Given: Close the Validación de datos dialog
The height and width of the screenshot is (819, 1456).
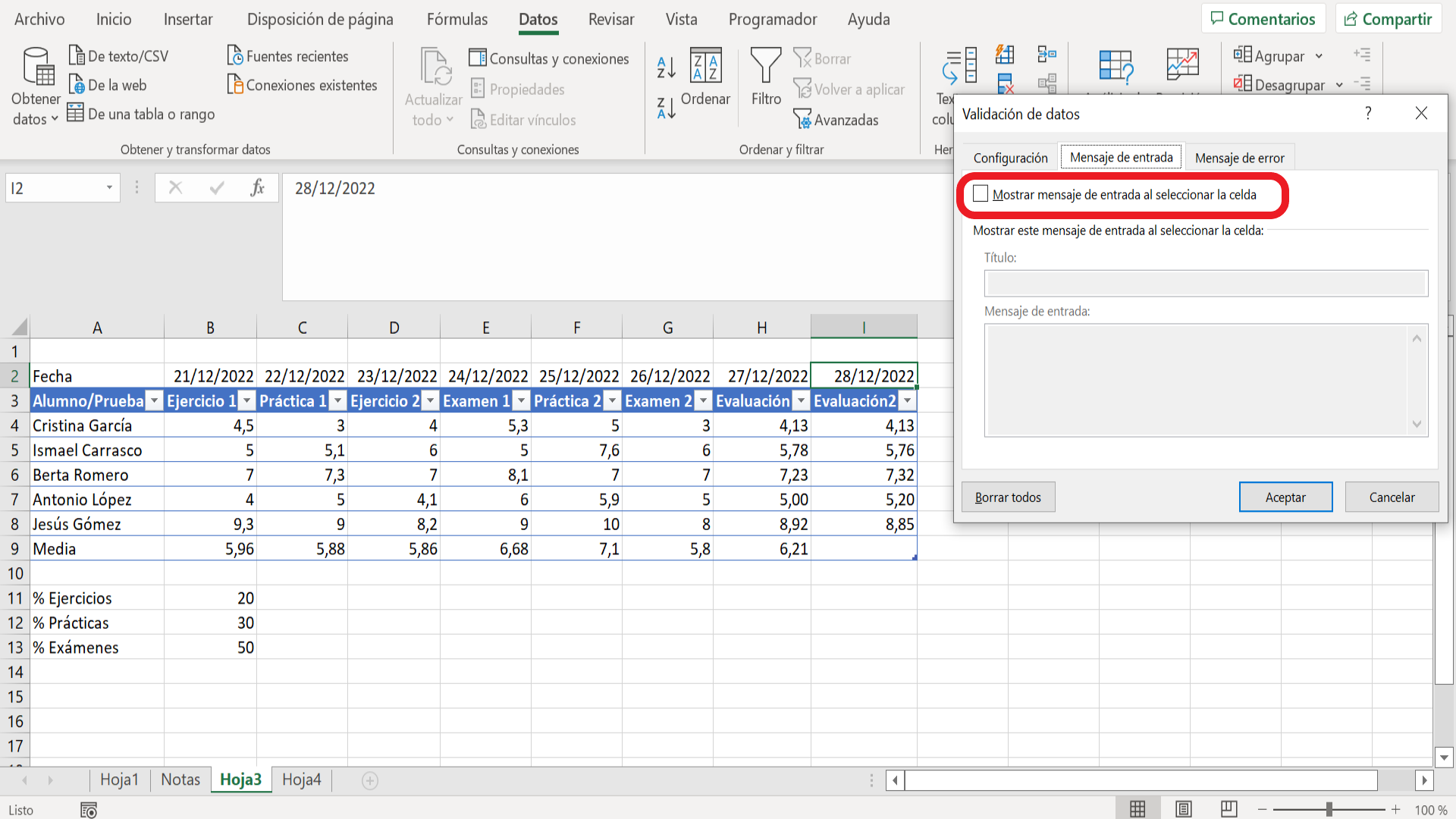Looking at the screenshot, I should click(1421, 113).
